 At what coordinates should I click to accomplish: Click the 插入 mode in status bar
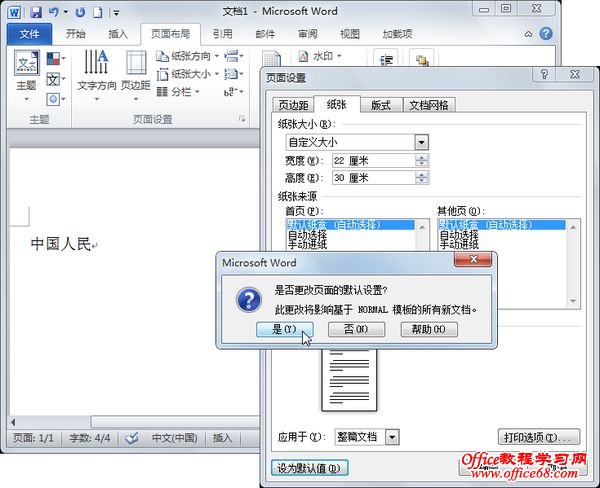[222, 437]
